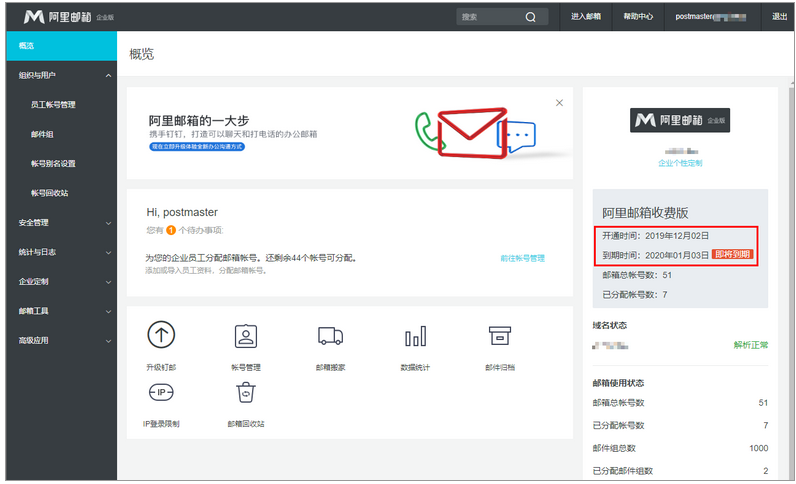Viewport: 796px width, 484px height.
Task: Close the 阿里邮箱的一大步 banner
Action: [x=559, y=103]
